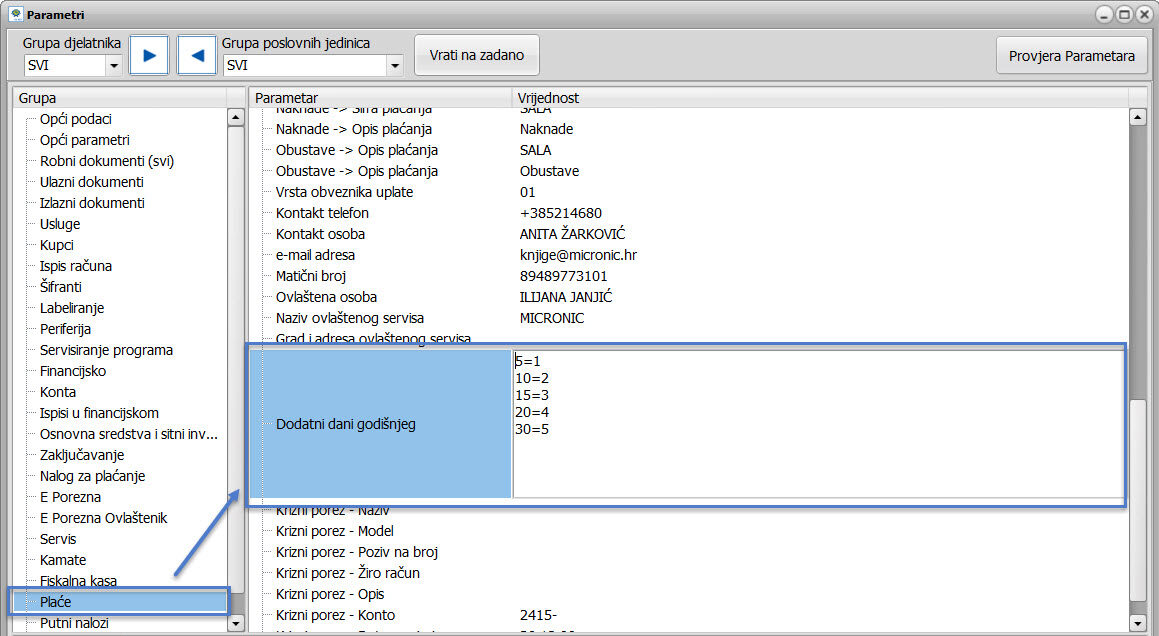Click the Provjera Parametara button
Image resolution: width=1159 pixels, height=636 pixels.
[x=1072, y=56]
